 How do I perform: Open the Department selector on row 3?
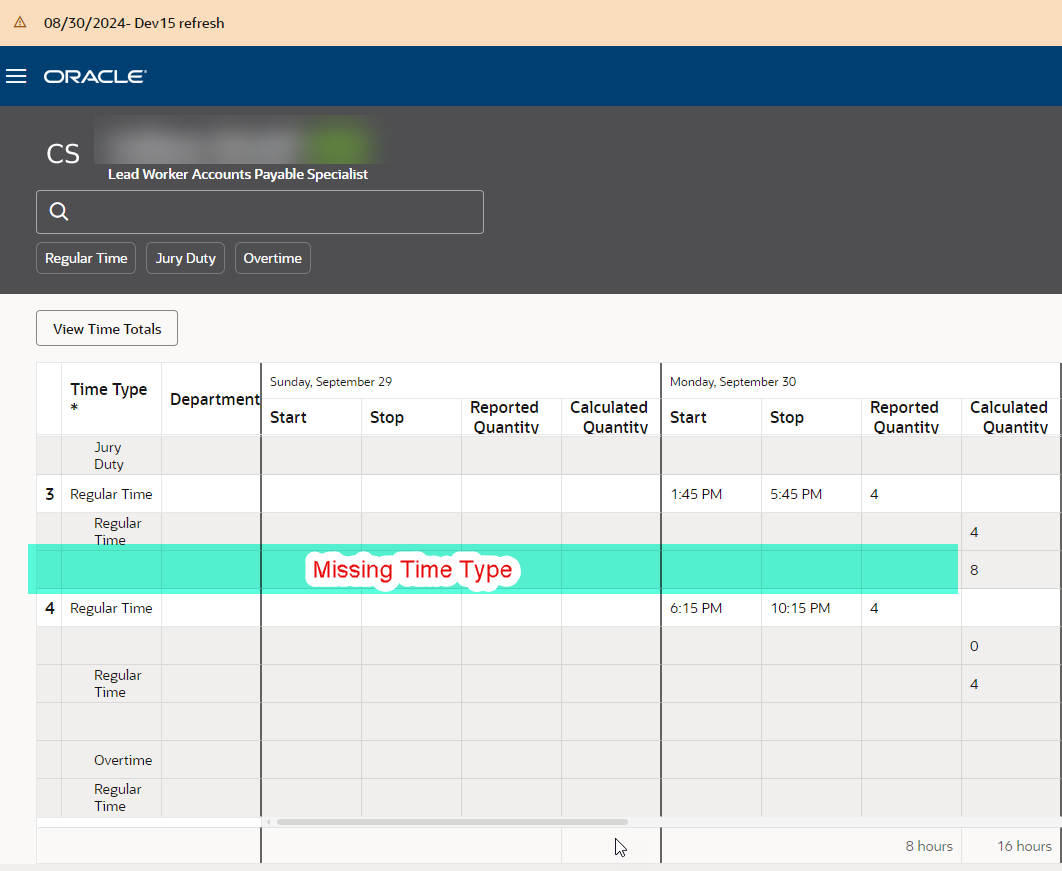pos(213,494)
